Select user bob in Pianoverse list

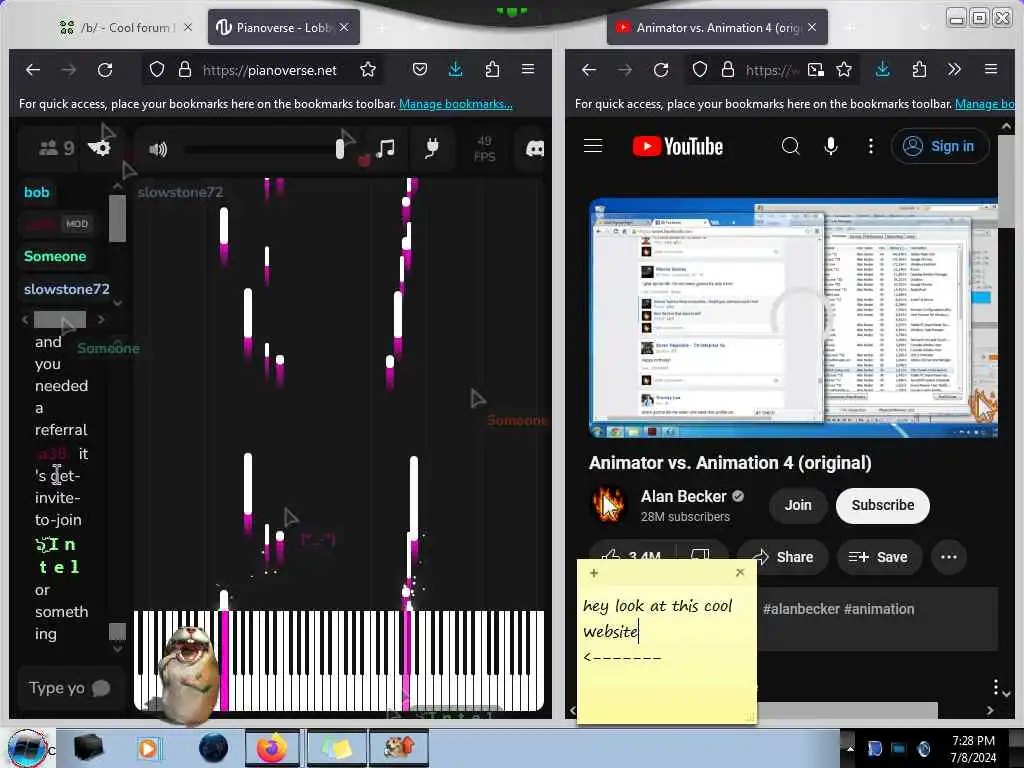37,192
